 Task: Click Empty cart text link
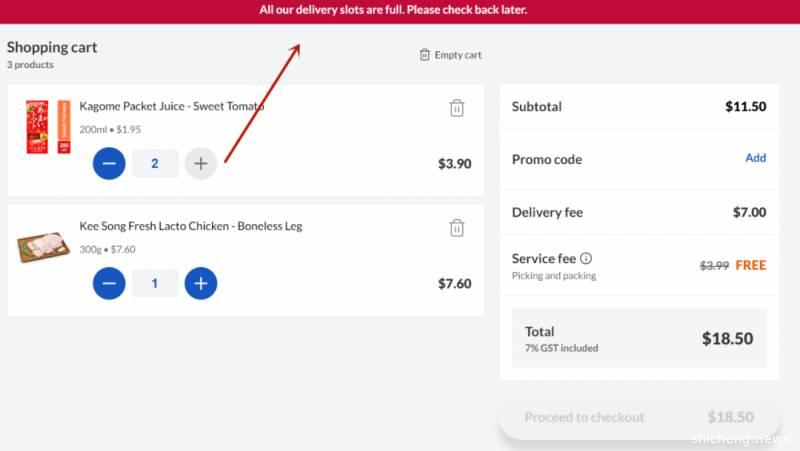pos(458,55)
